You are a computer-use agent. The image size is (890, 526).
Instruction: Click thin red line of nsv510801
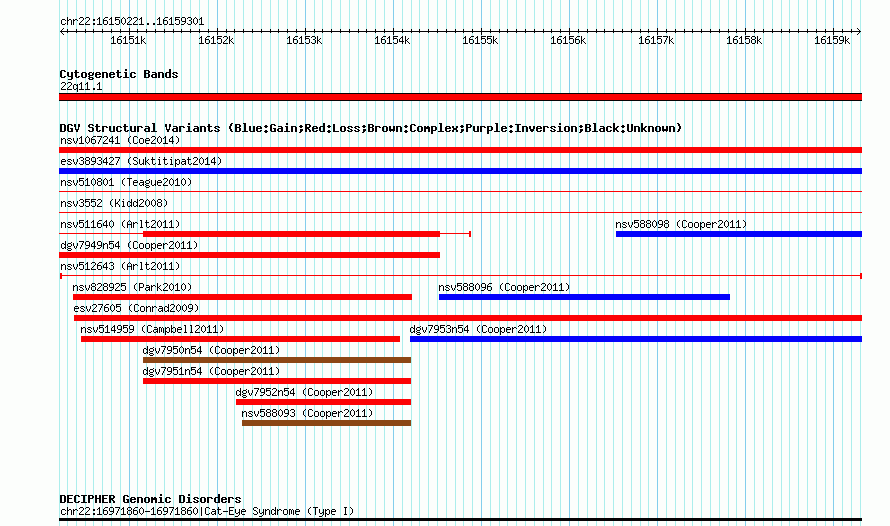[x=460, y=192]
